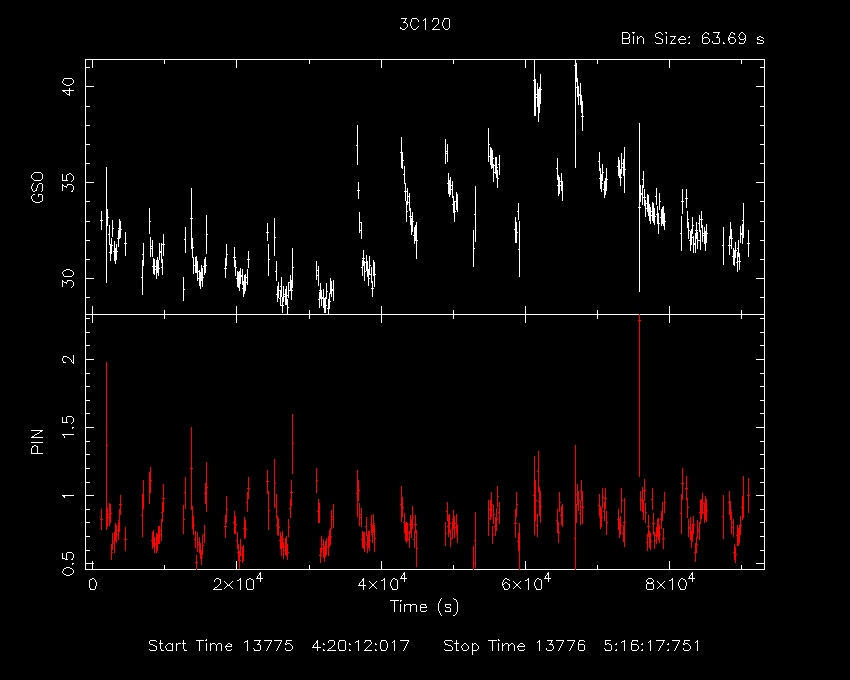This screenshot has height=680, width=850.
Task: Click the PIN axis tick label "2"
Action: (68, 359)
